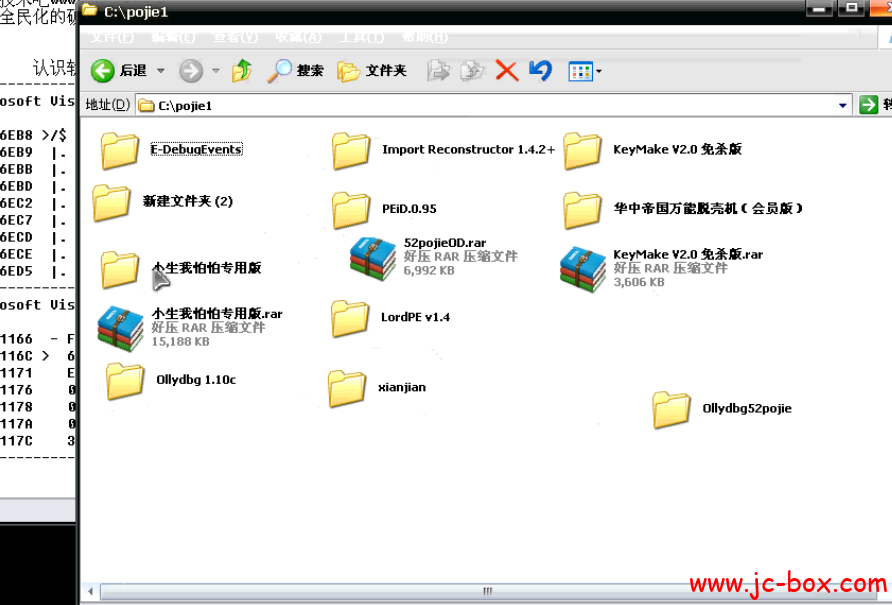
Task: Select the PEiD.0.95 folder icon
Action: (351, 210)
